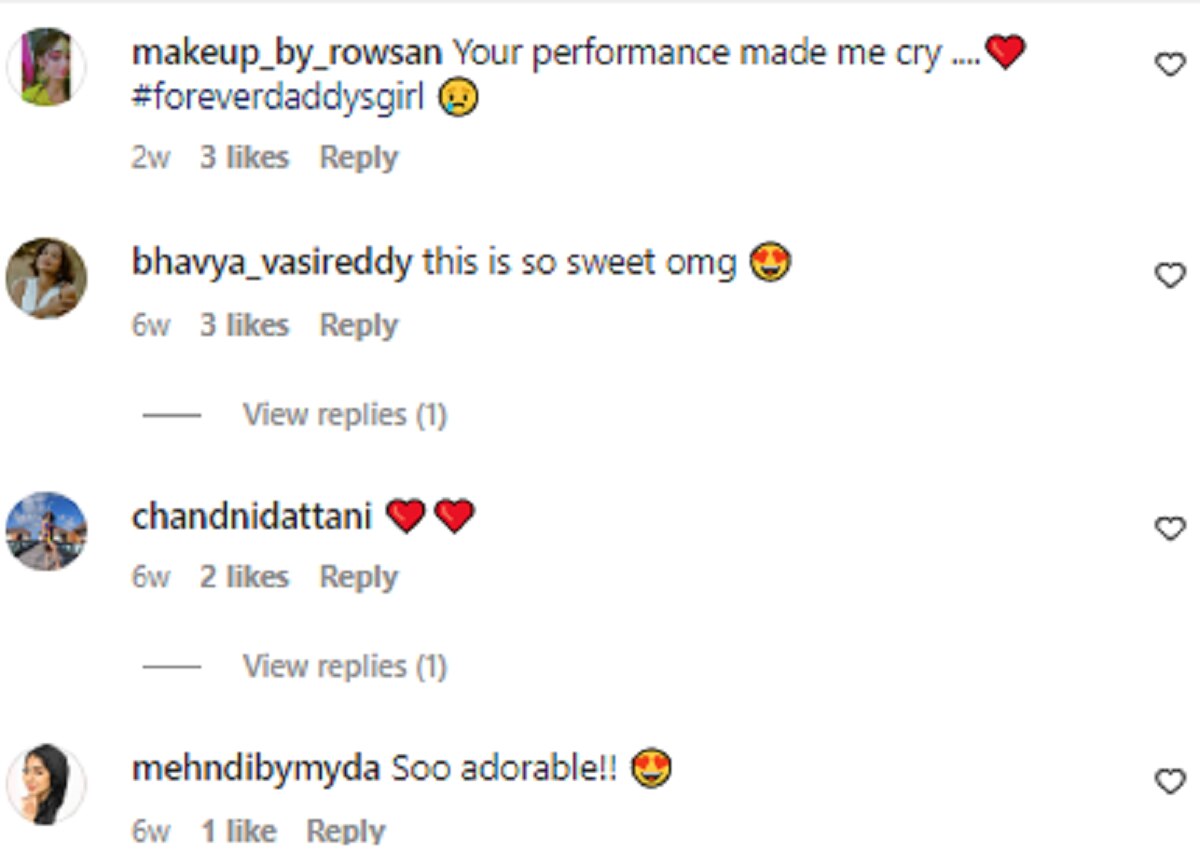Like makeup_by_rowsan's comment with the heart
Screen dimensions: 1200x853
pos(1169,66)
